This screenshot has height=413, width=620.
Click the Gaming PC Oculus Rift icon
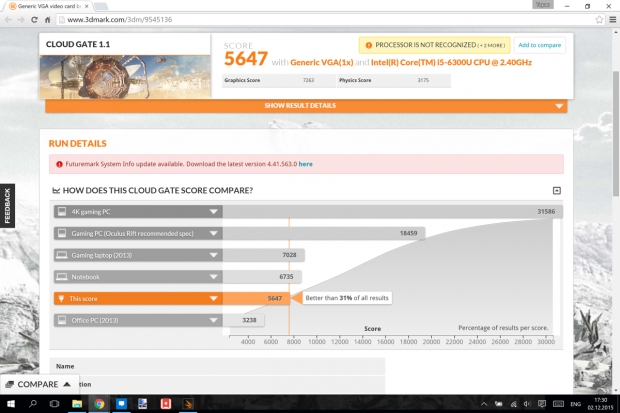(x=62, y=233)
